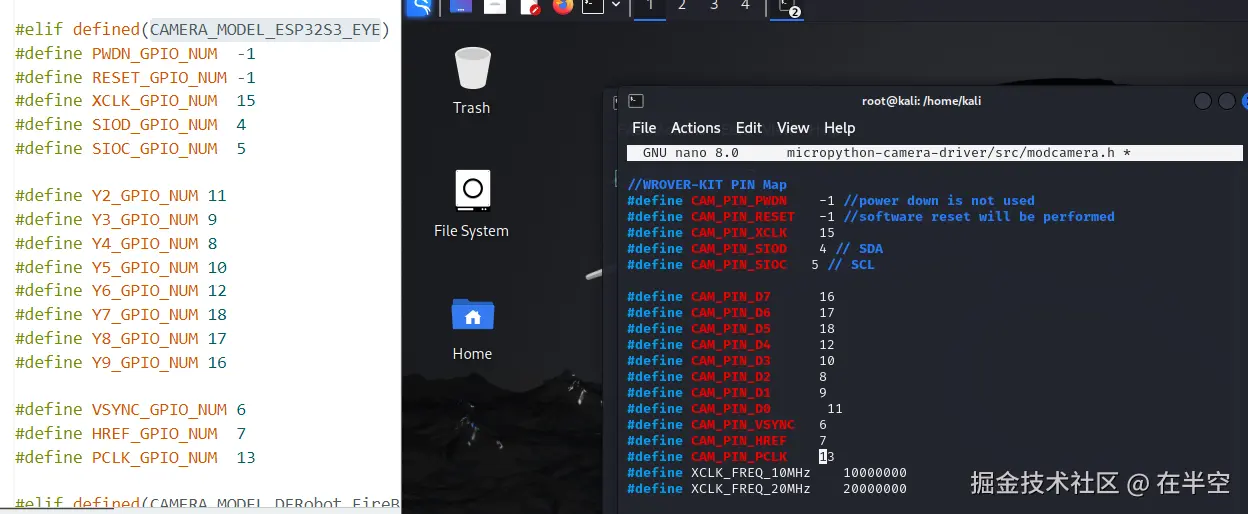The width and height of the screenshot is (1248, 514).
Task: Click the GNU nano 8.0 header text
Action: (x=691, y=153)
